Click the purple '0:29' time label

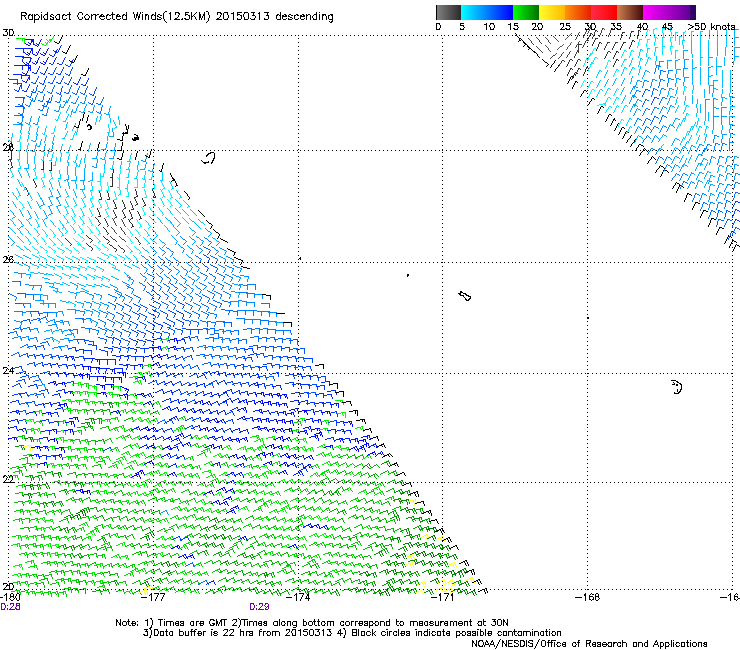pyautogui.click(x=259, y=607)
